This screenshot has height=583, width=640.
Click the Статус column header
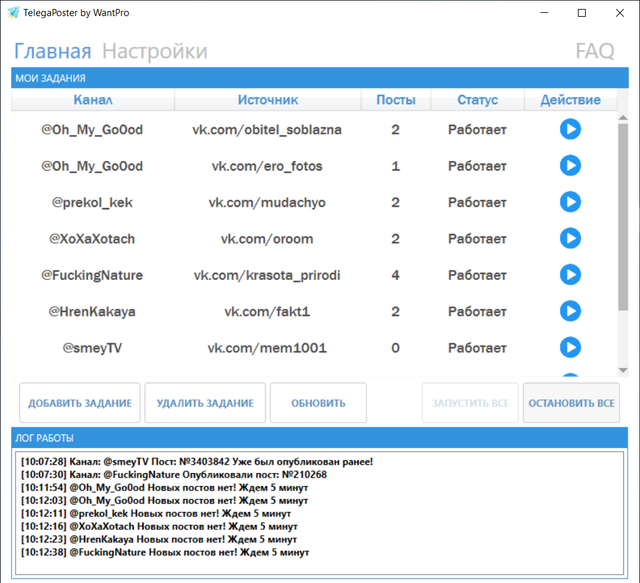click(x=478, y=100)
